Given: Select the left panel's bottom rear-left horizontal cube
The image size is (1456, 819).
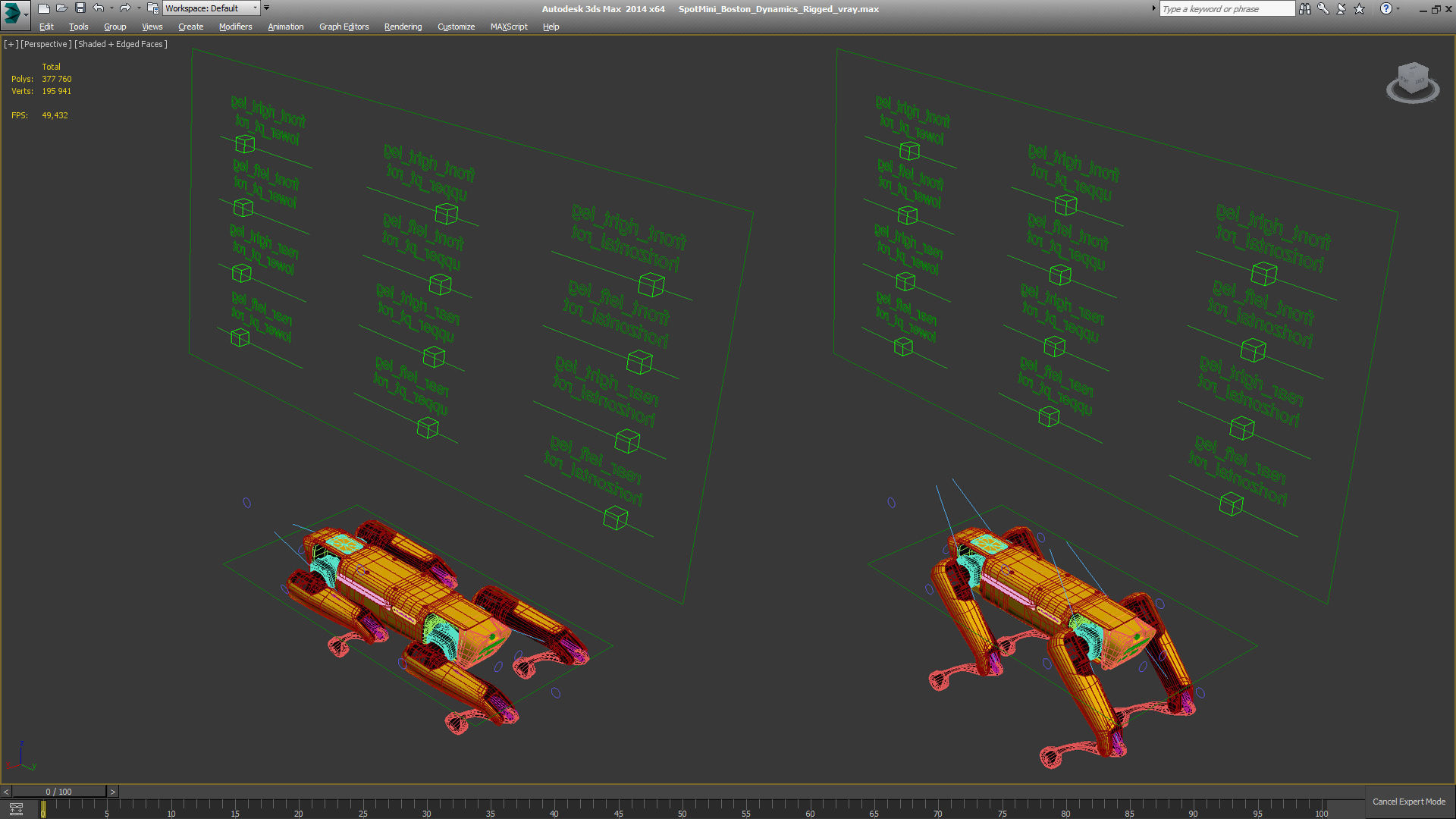Looking at the screenshot, I should coord(616,518).
